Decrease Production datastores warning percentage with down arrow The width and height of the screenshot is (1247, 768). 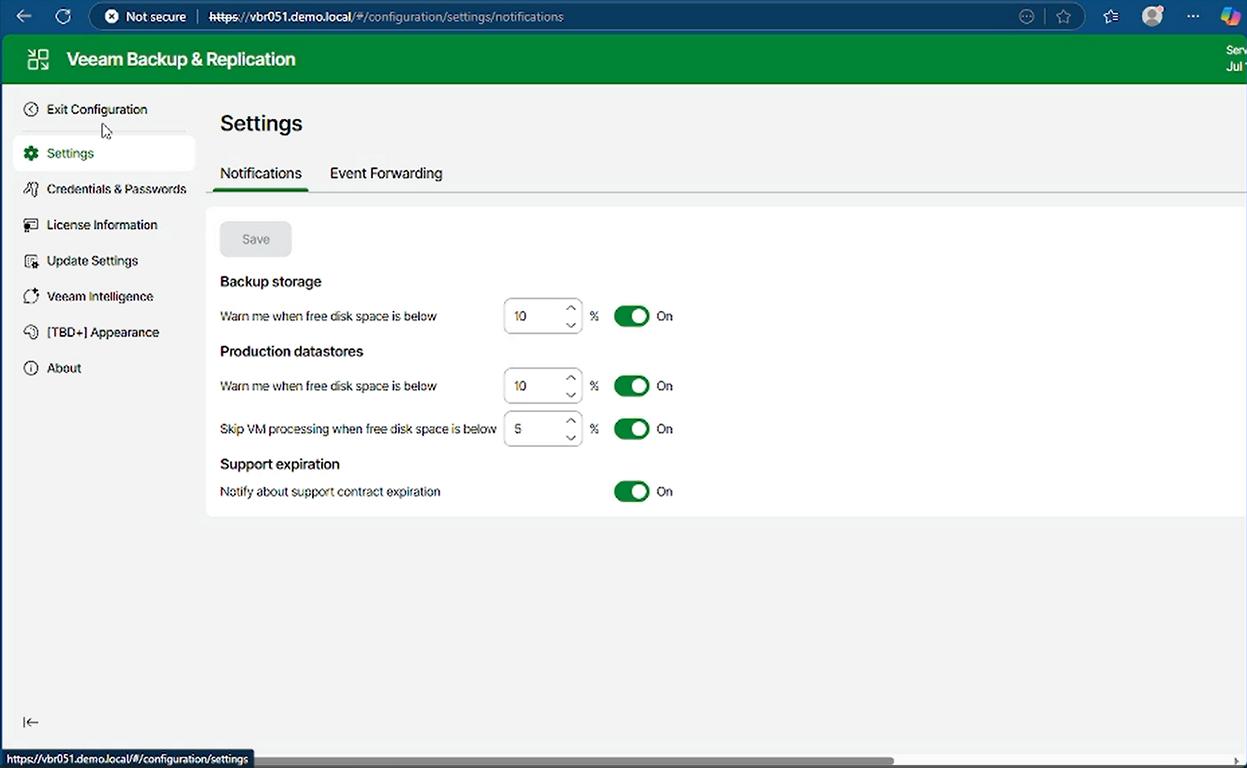(571, 394)
